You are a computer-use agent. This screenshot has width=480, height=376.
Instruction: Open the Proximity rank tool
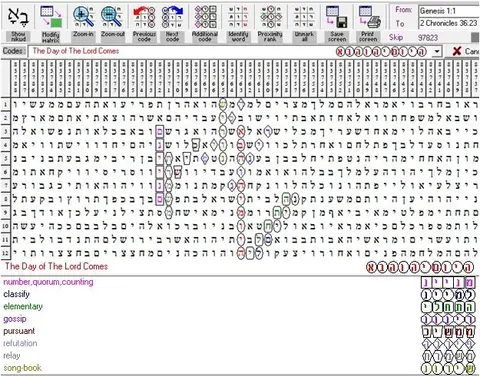tap(270, 23)
